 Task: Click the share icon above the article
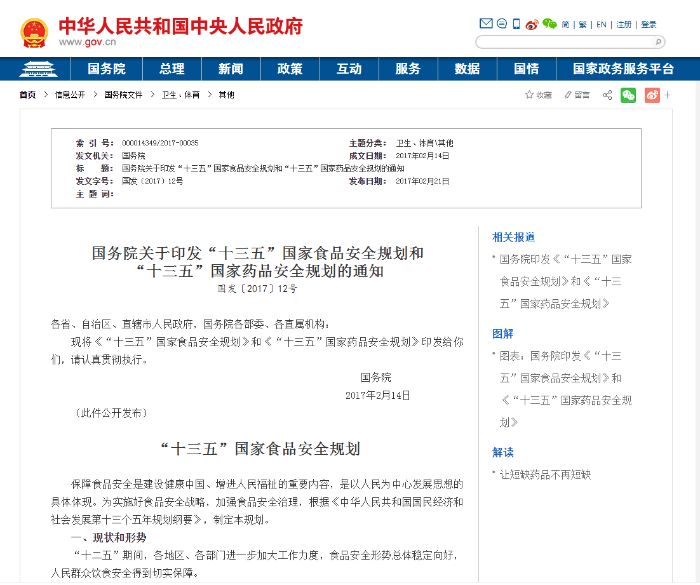click(608, 95)
